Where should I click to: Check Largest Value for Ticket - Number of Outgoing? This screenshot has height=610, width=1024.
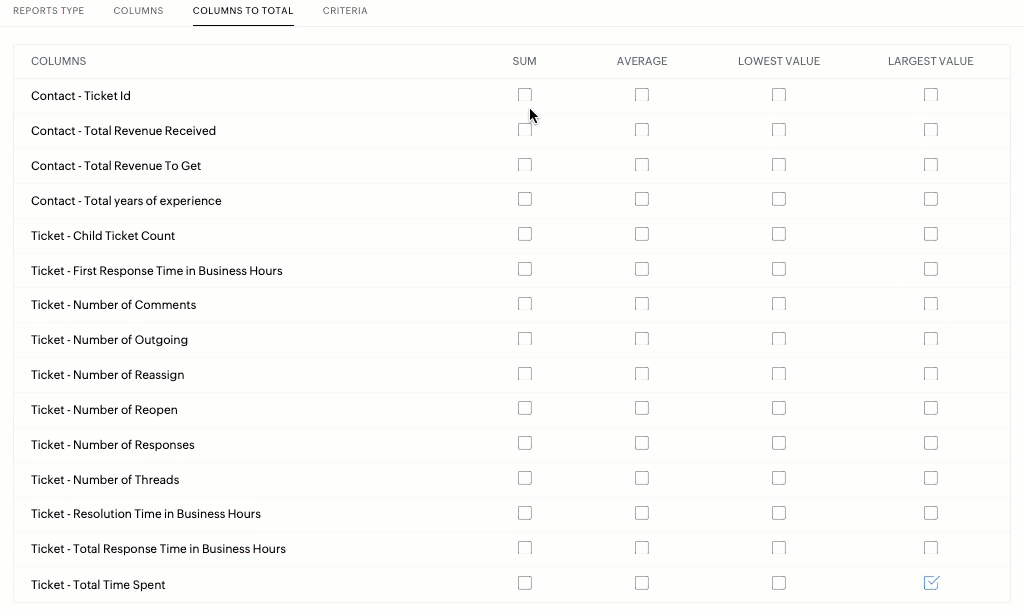pos(931,339)
